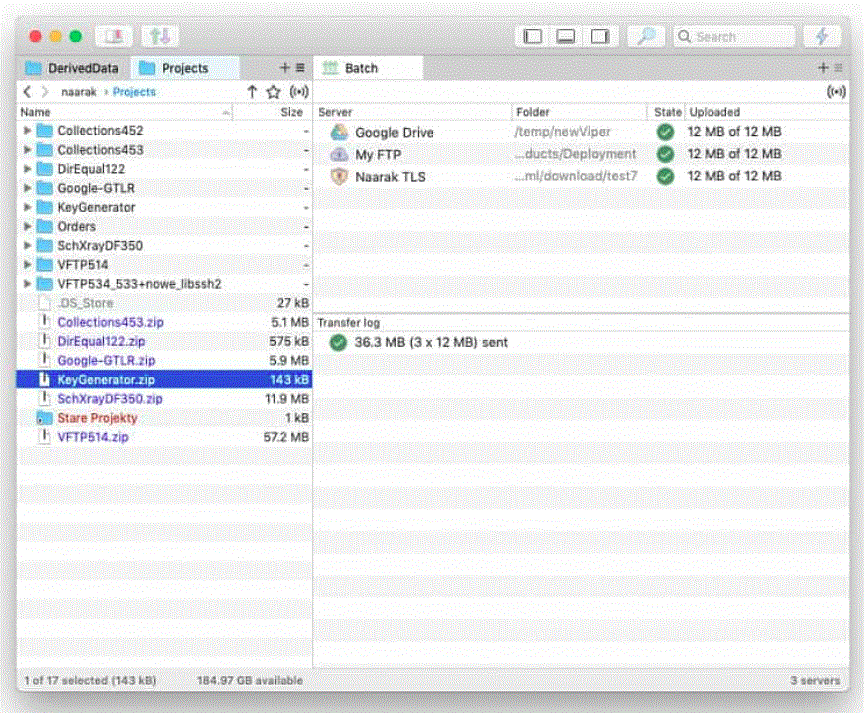The height and width of the screenshot is (713, 864).
Task: Expand the Orders folder
Action: 27,226
